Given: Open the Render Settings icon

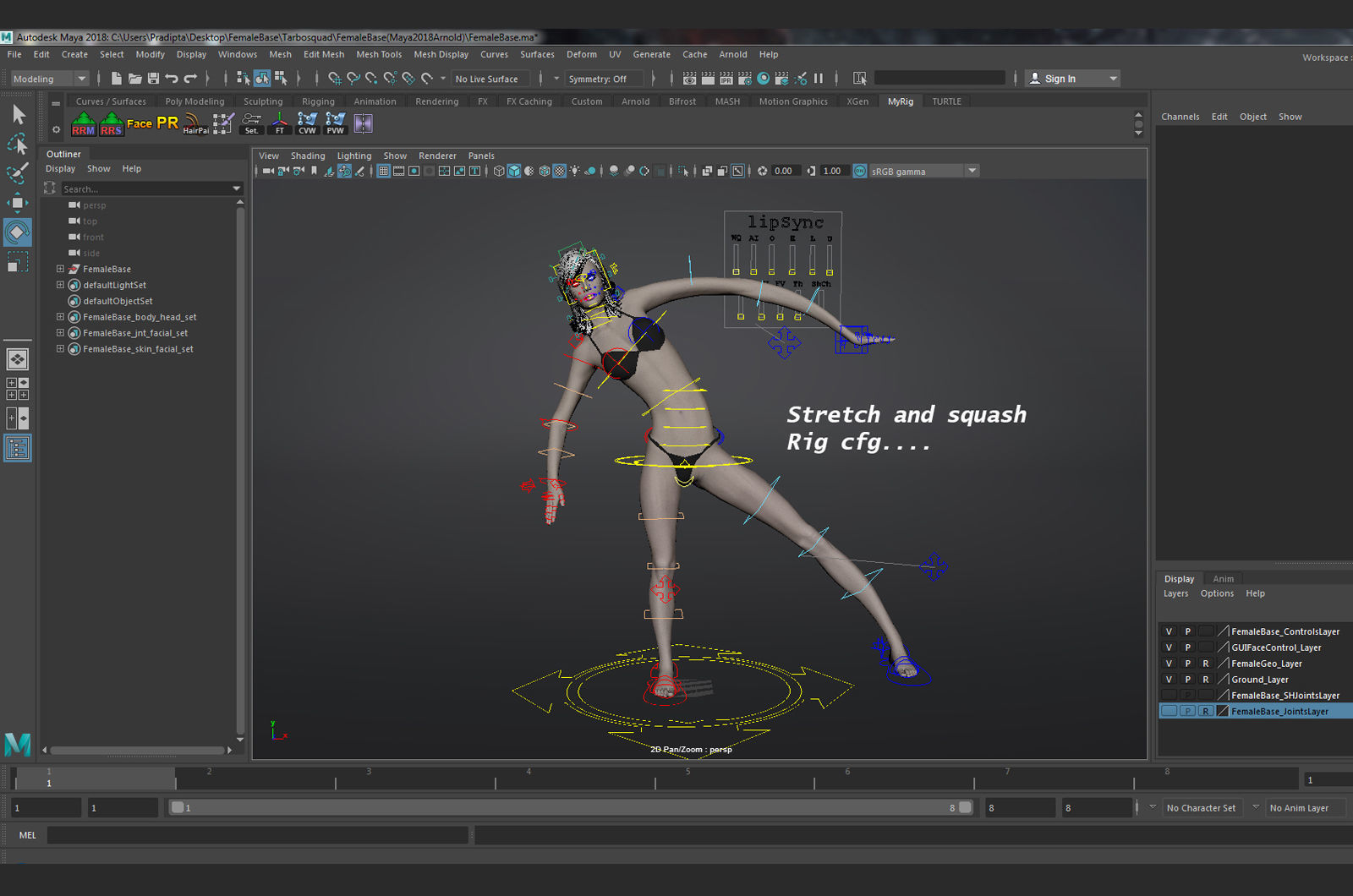Looking at the screenshot, I should pyautogui.click(x=745, y=79).
